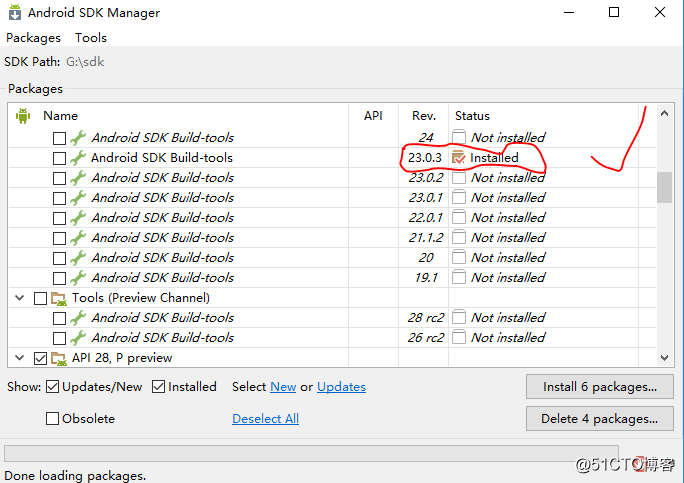Image resolution: width=684 pixels, height=483 pixels.
Task: Click the package list scrollbar thumb
Action: tap(664, 188)
